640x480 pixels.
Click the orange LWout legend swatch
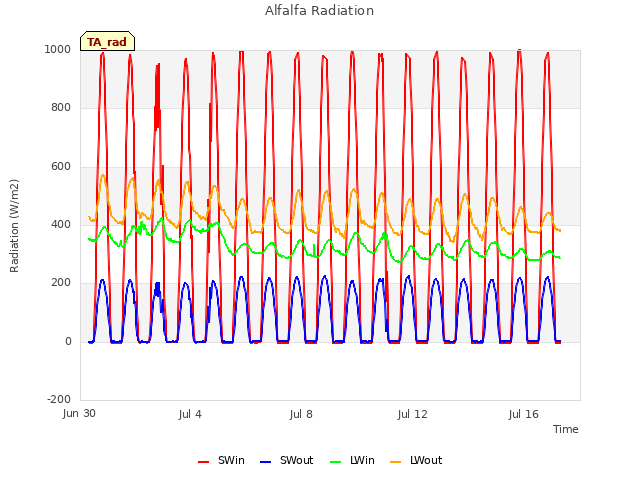[396, 462]
